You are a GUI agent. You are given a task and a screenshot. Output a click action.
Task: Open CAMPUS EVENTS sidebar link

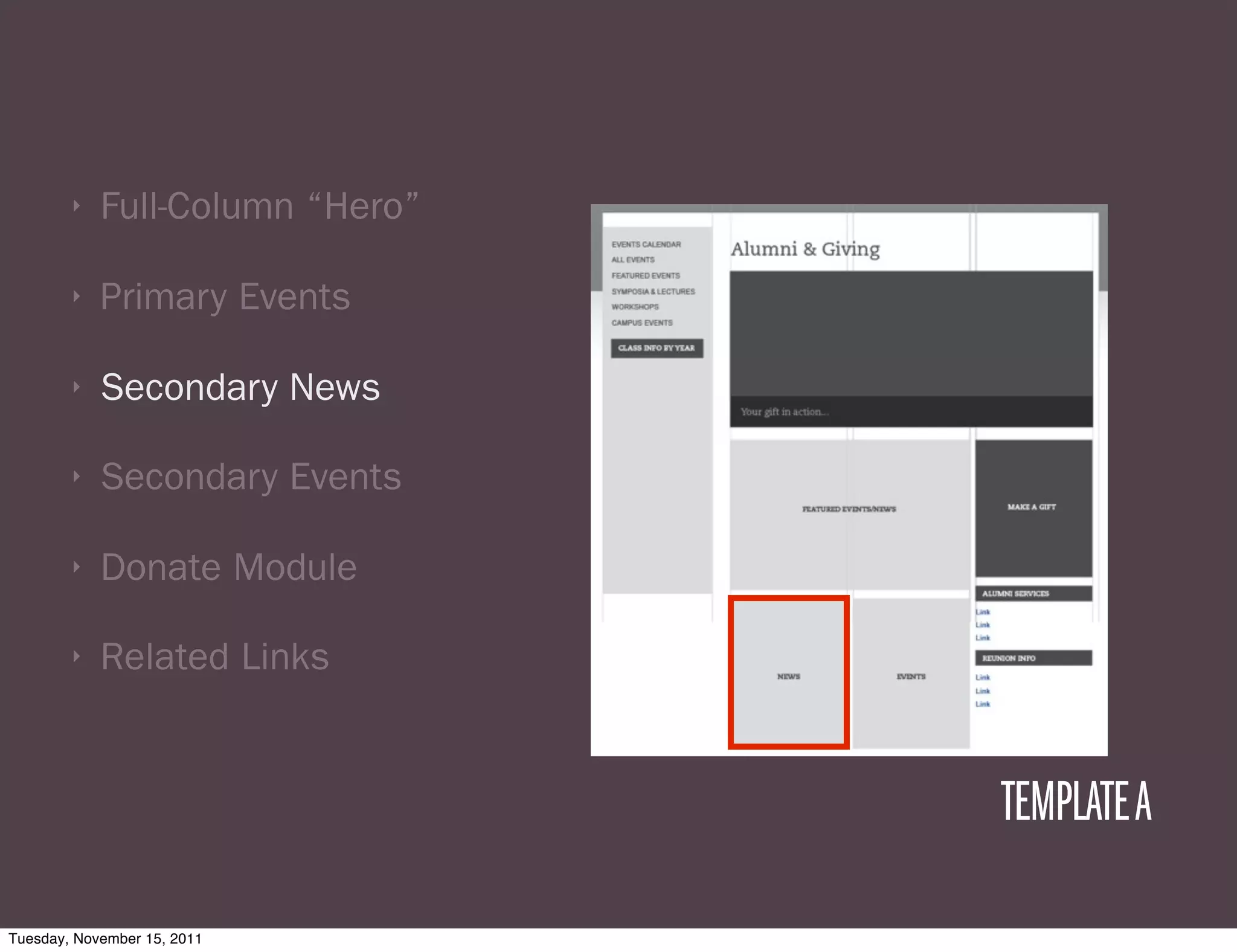click(641, 323)
